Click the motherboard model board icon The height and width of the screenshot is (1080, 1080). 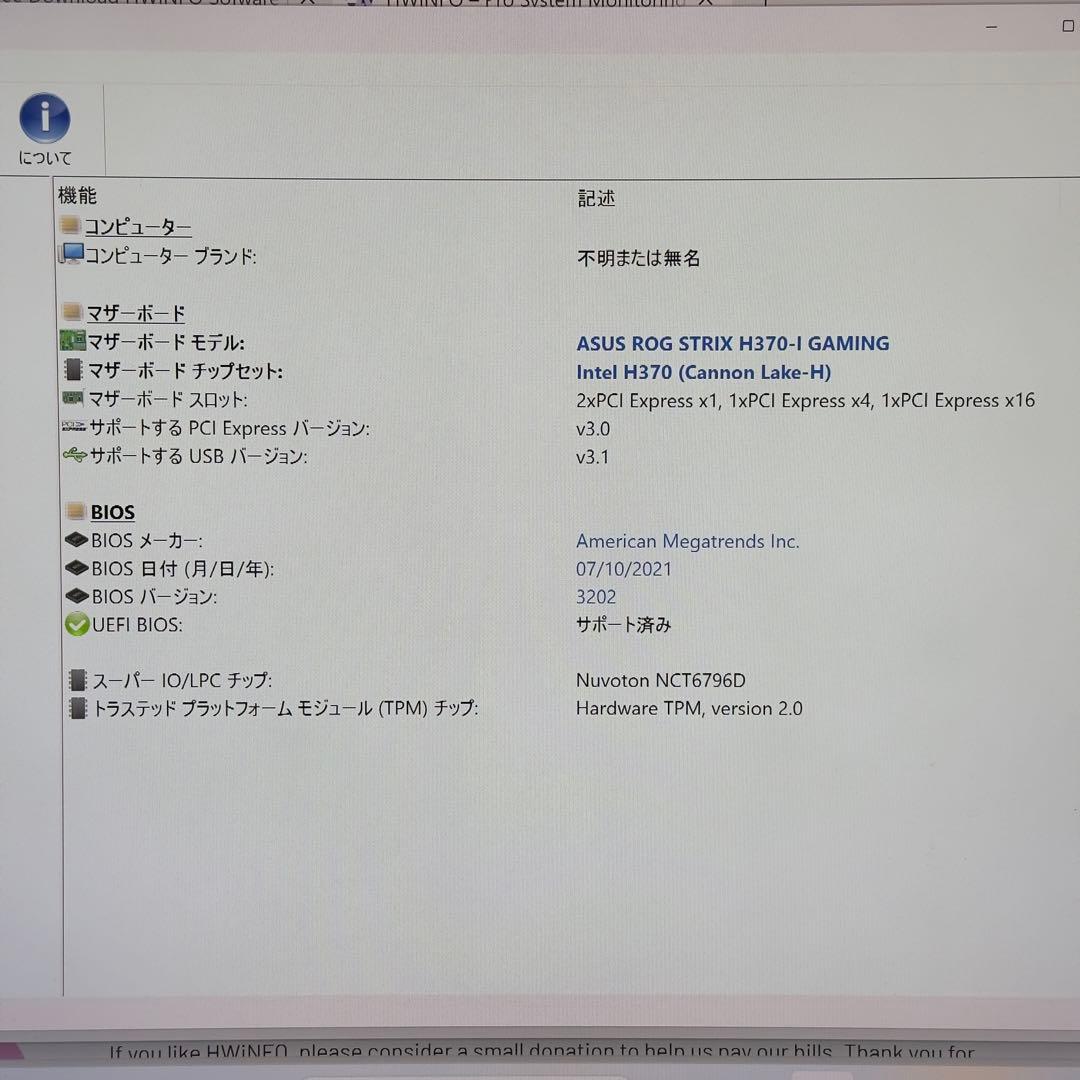[72, 340]
